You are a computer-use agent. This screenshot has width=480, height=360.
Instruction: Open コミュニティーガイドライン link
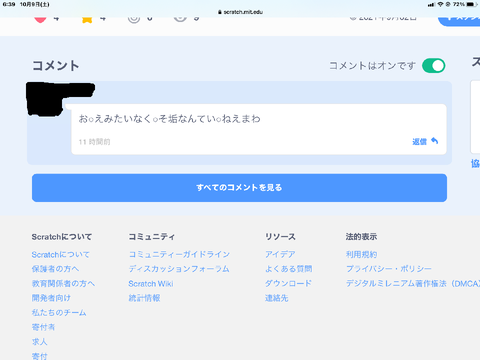pos(179,255)
